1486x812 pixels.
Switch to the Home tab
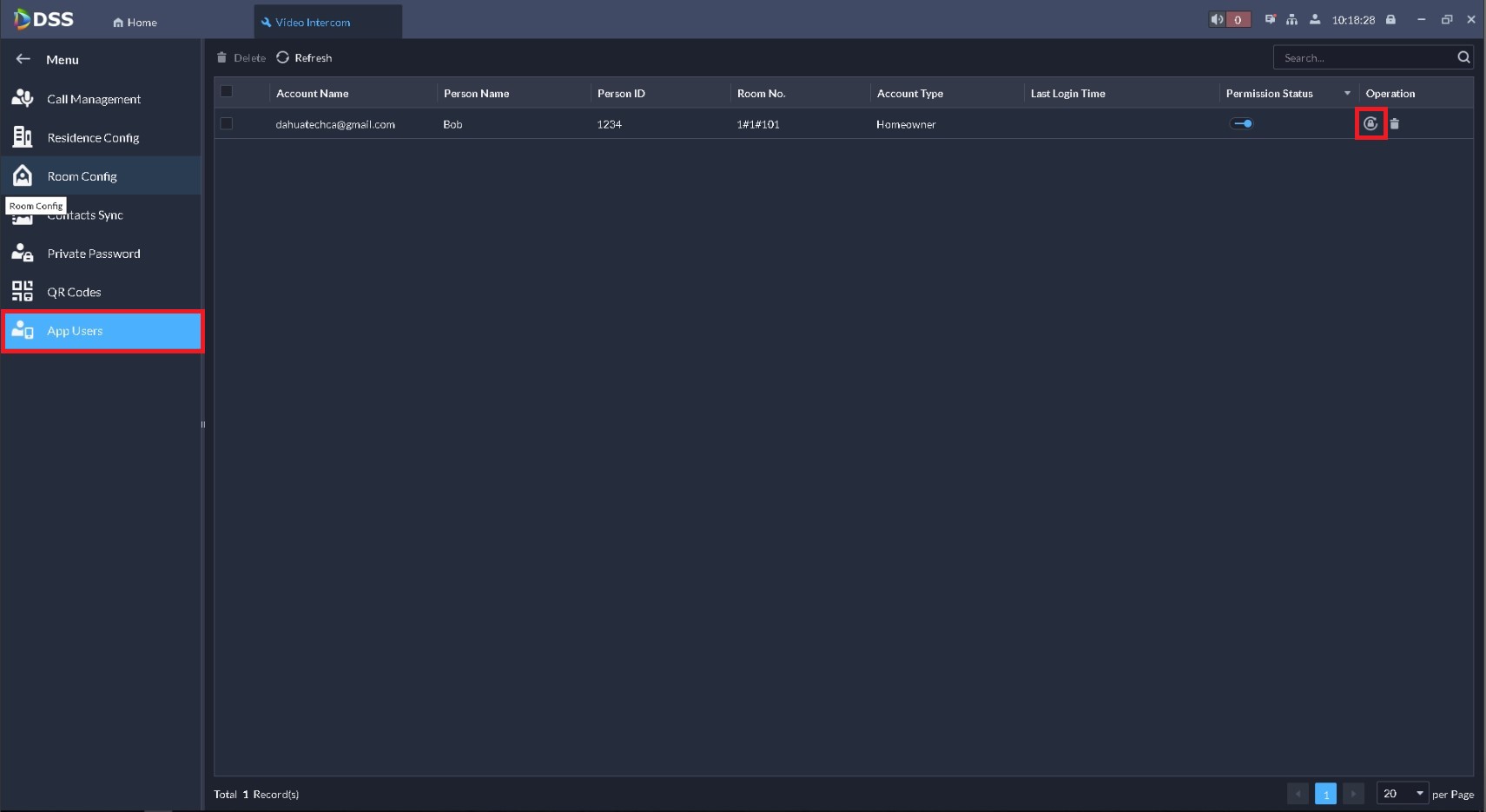tap(135, 23)
